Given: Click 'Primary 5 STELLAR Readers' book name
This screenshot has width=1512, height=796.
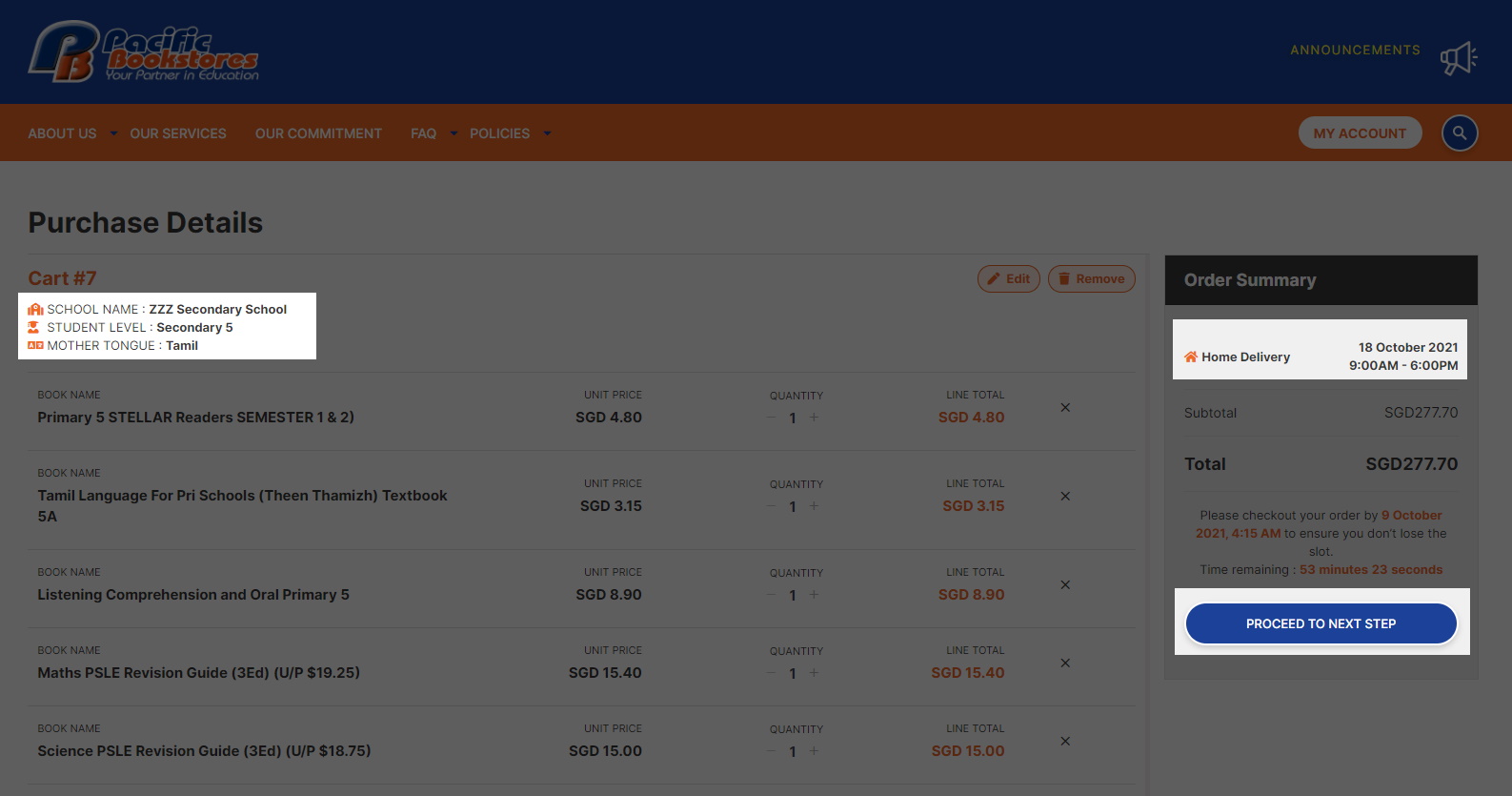Looking at the screenshot, I should coord(195,418).
